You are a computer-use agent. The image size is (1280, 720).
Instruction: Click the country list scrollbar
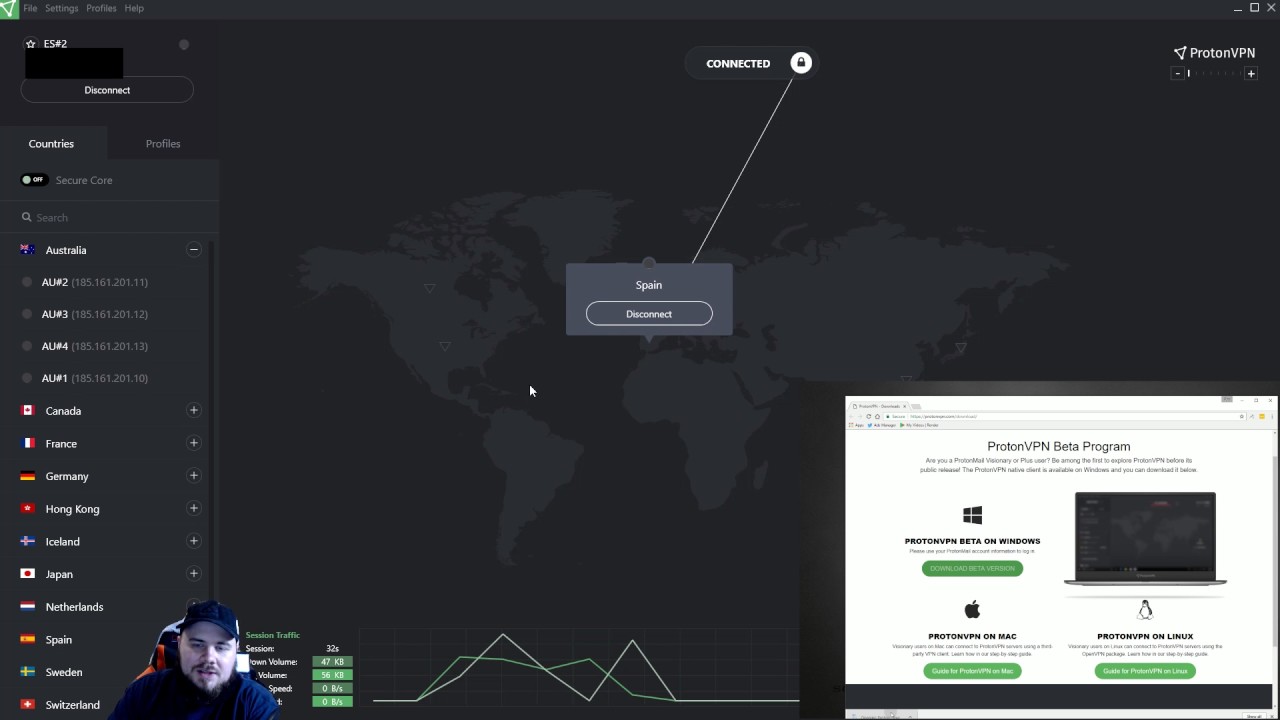coord(212,420)
